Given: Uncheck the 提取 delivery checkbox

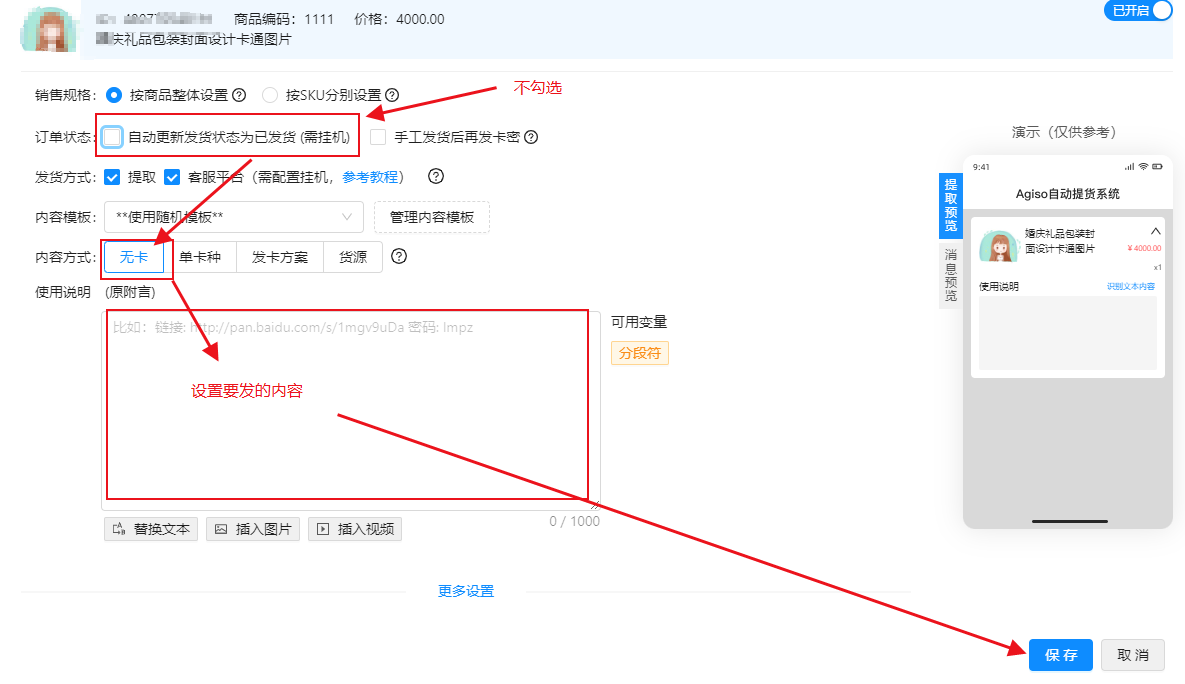Looking at the screenshot, I should pyautogui.click(x=112, y=177).
